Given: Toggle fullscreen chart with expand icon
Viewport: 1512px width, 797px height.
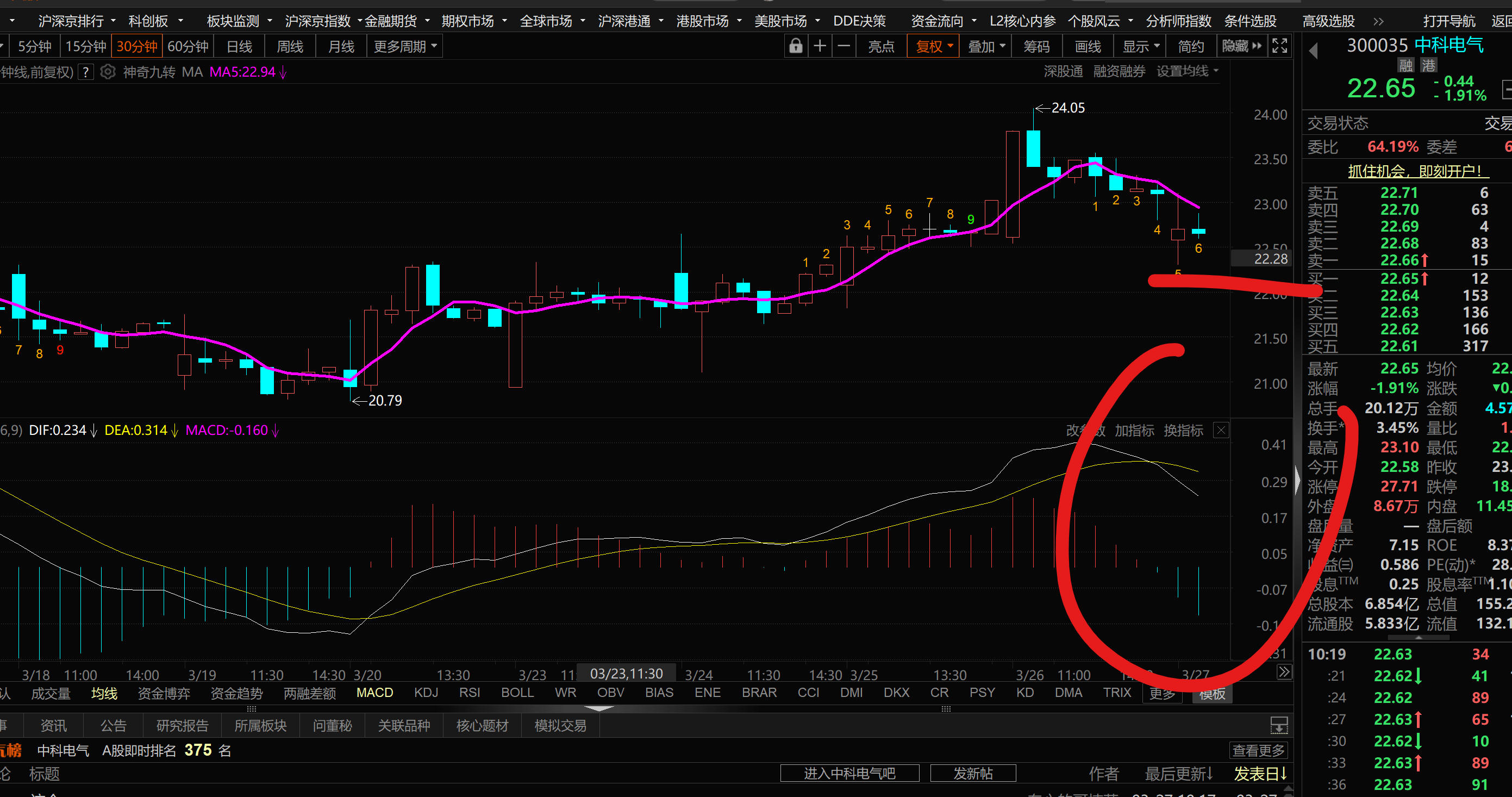Looking at the screenshot, I should pyautogui.click(x=1279, y=46).
